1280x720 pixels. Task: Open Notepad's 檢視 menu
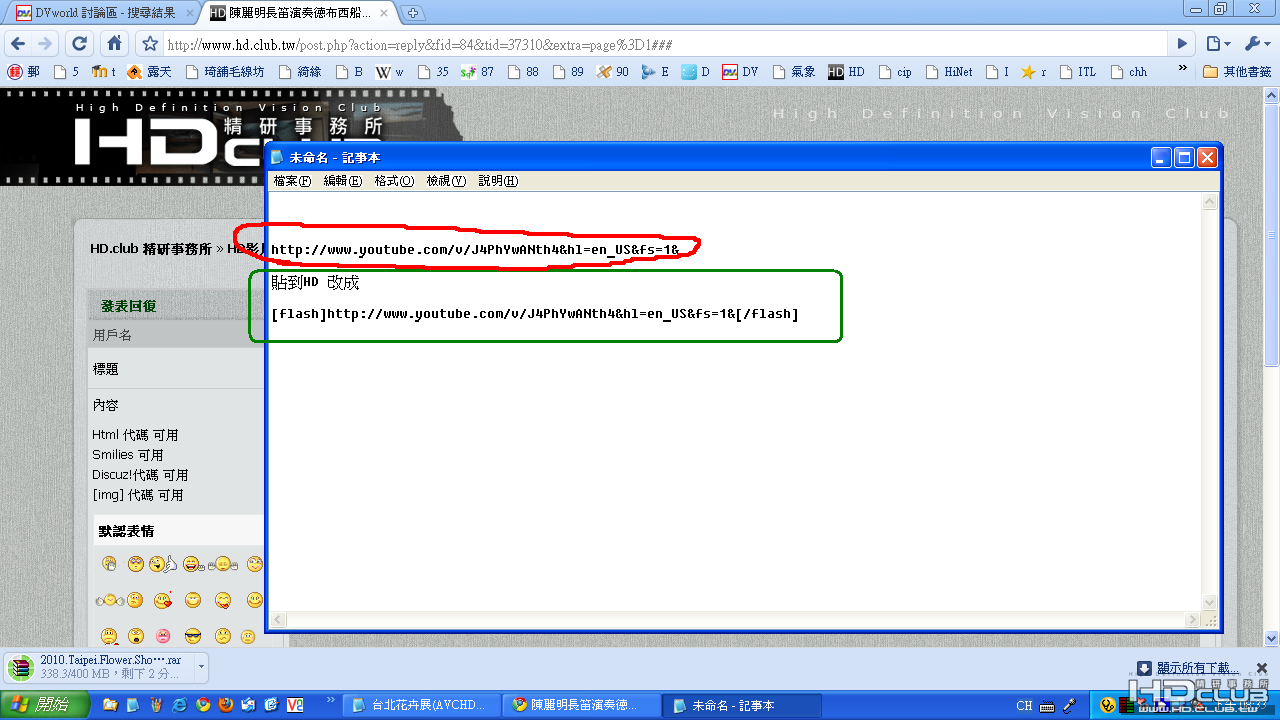[x=446, y=181]
